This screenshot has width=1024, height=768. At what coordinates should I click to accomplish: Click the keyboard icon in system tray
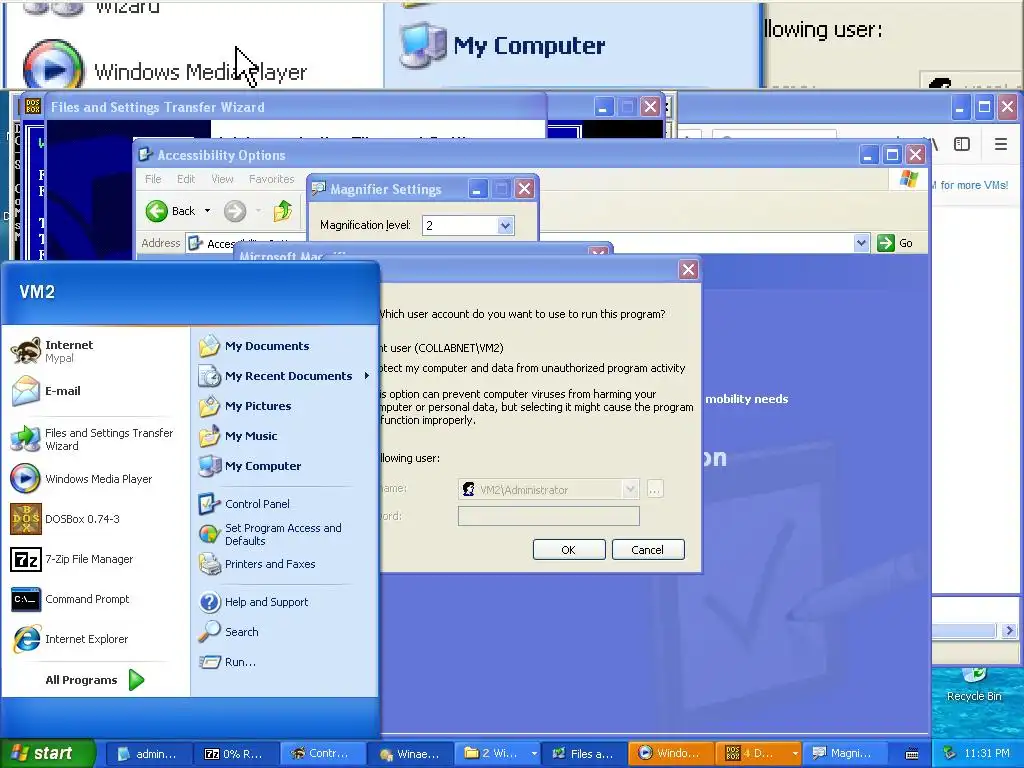(x=912, y=754)
